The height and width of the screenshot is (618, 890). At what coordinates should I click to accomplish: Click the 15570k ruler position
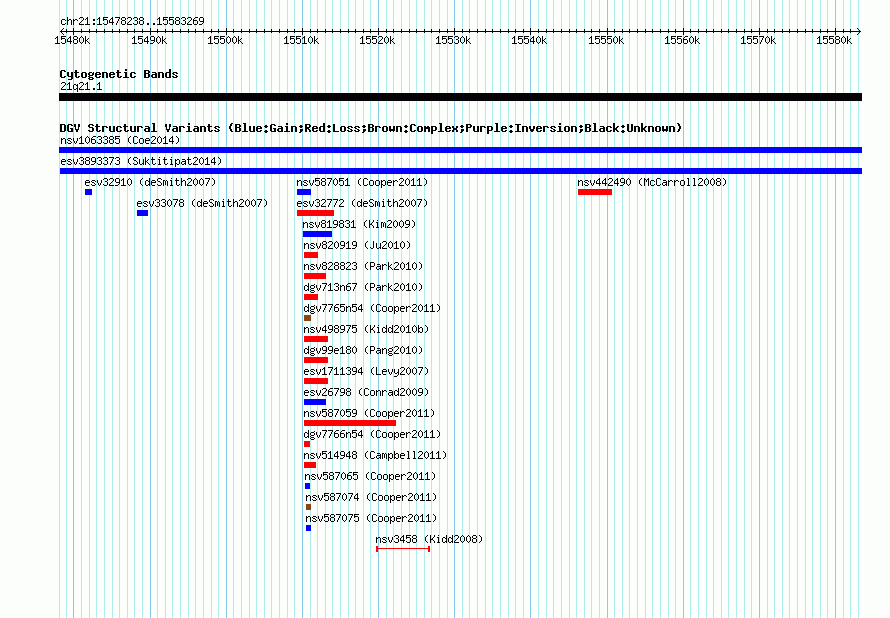tap(758, 40)
